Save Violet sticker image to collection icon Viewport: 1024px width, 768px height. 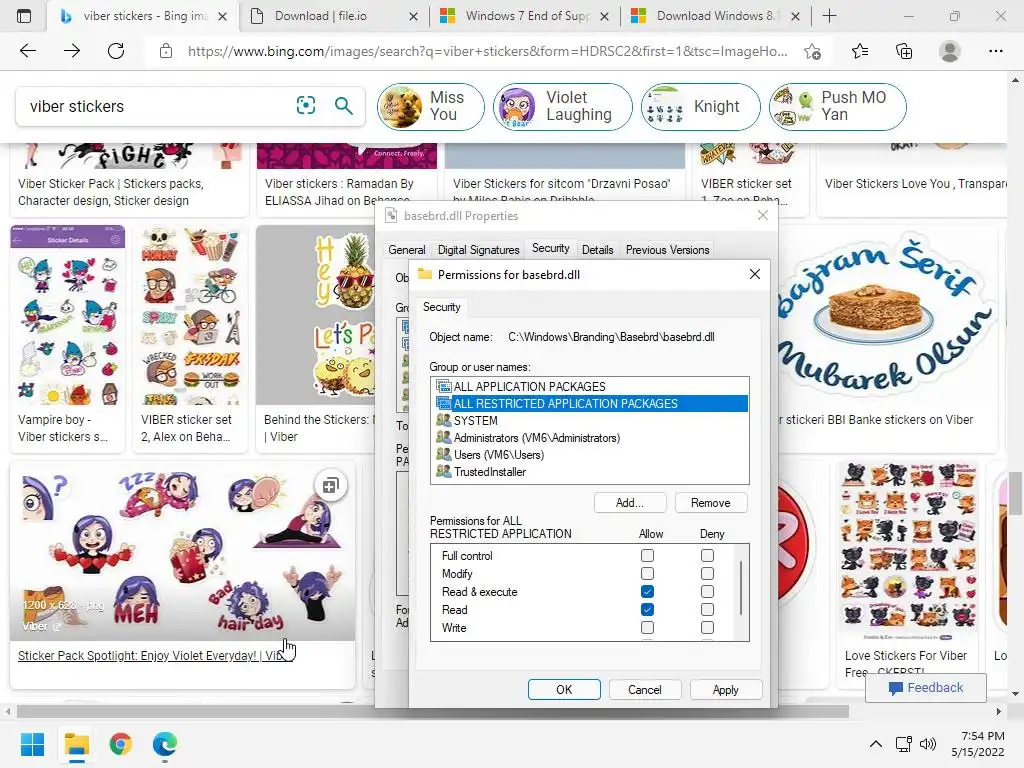(330, 486)
